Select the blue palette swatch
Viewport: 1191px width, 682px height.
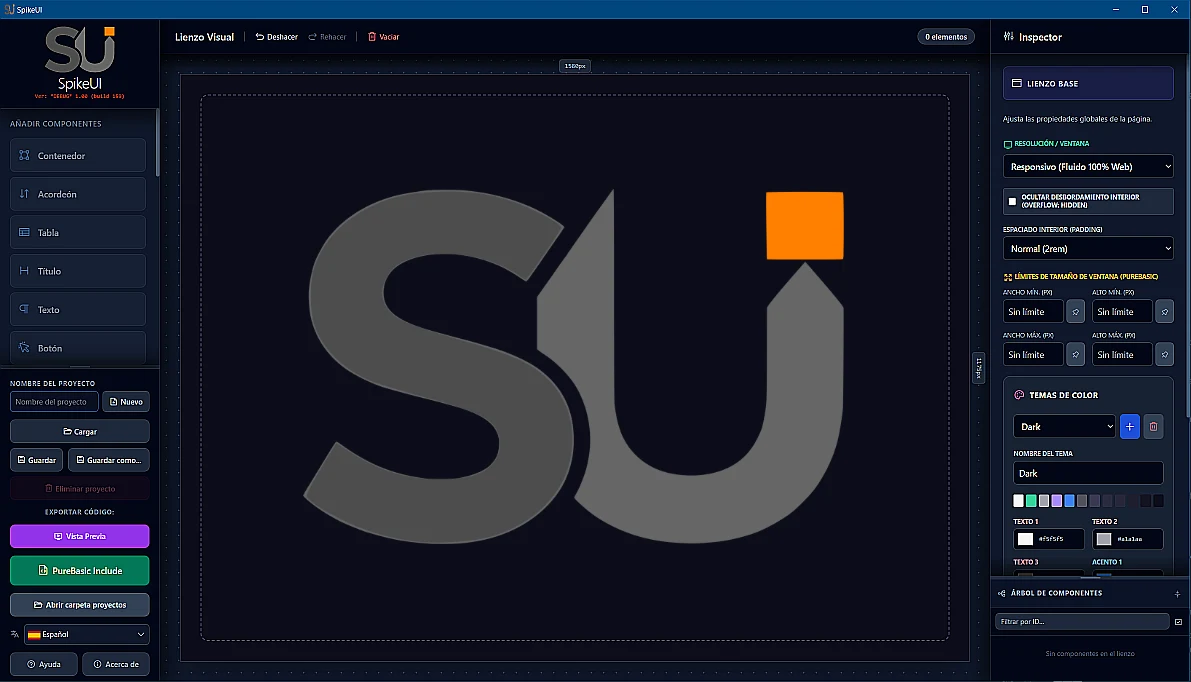coord(1069,500)
